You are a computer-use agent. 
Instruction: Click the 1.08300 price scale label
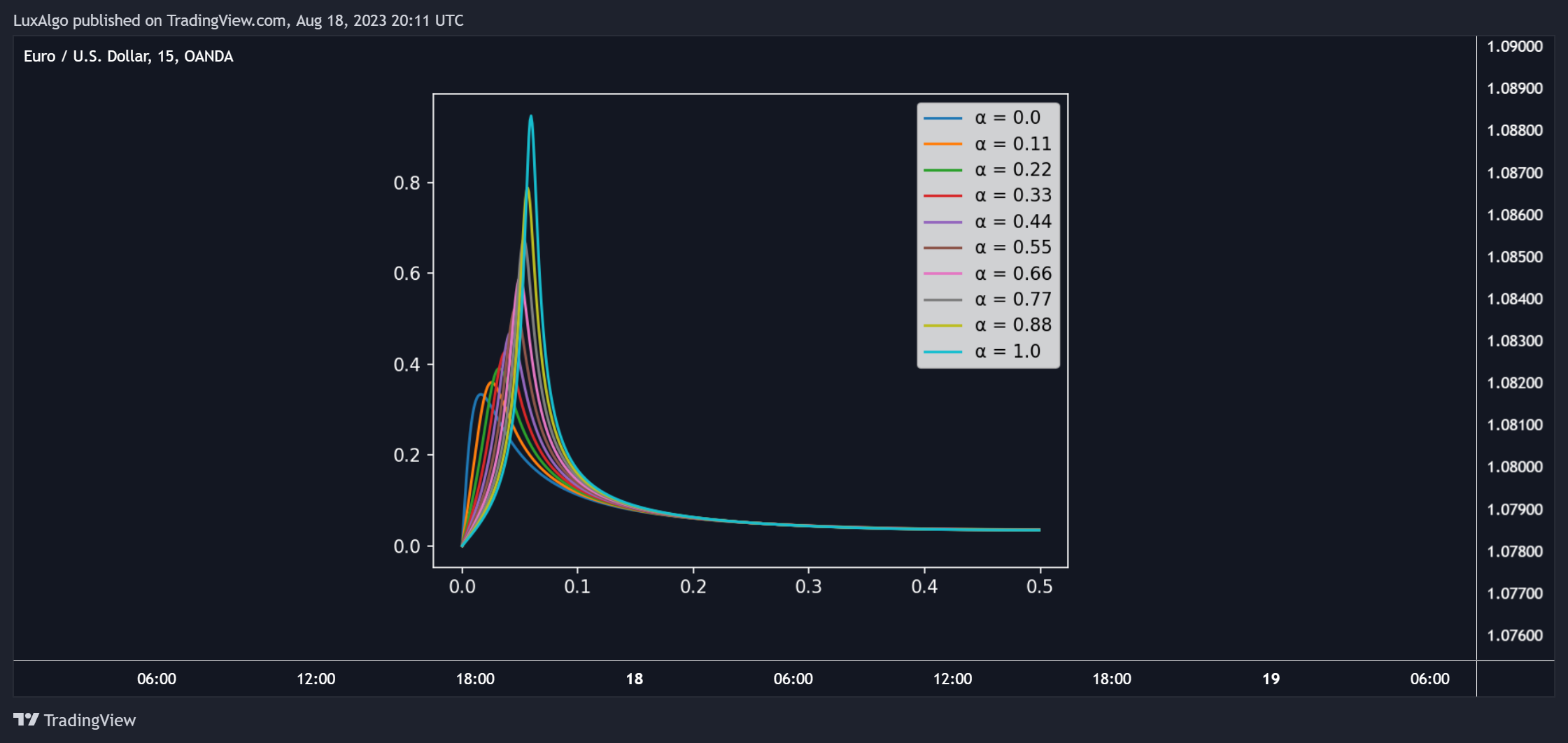[1515, 341]
